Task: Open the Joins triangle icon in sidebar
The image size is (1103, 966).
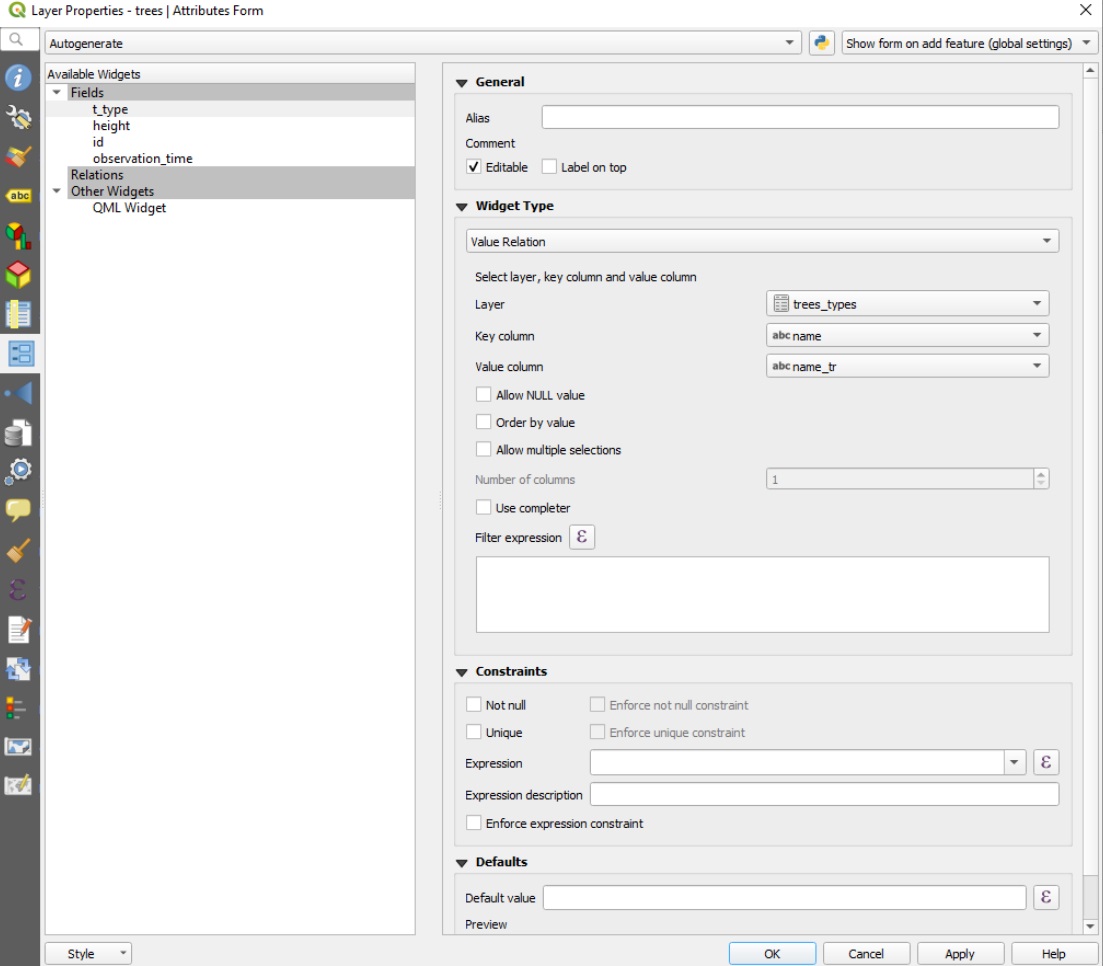Action: tap(19, 393)
